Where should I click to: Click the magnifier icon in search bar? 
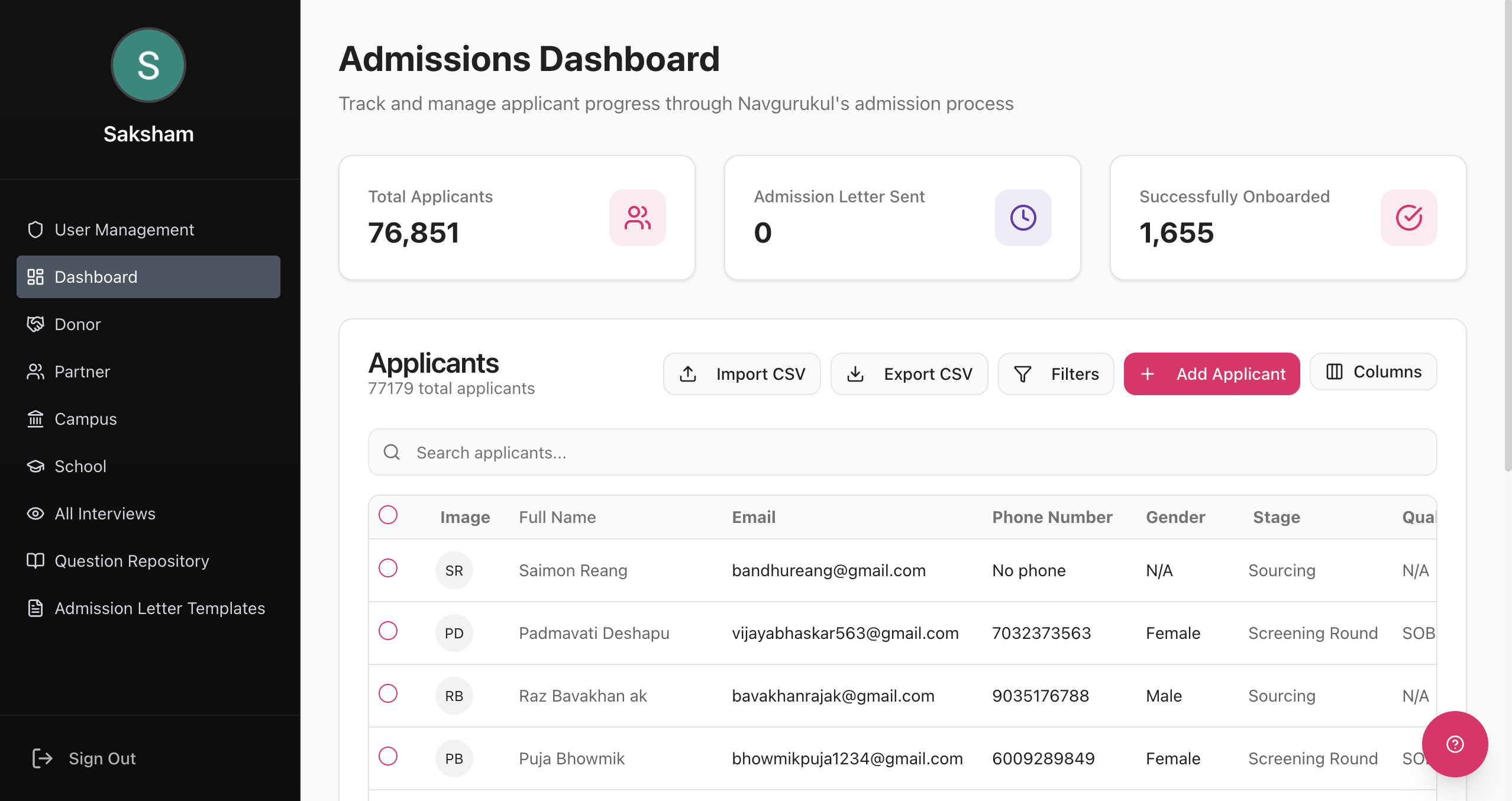pyautogui.click(x=392, y=453)
